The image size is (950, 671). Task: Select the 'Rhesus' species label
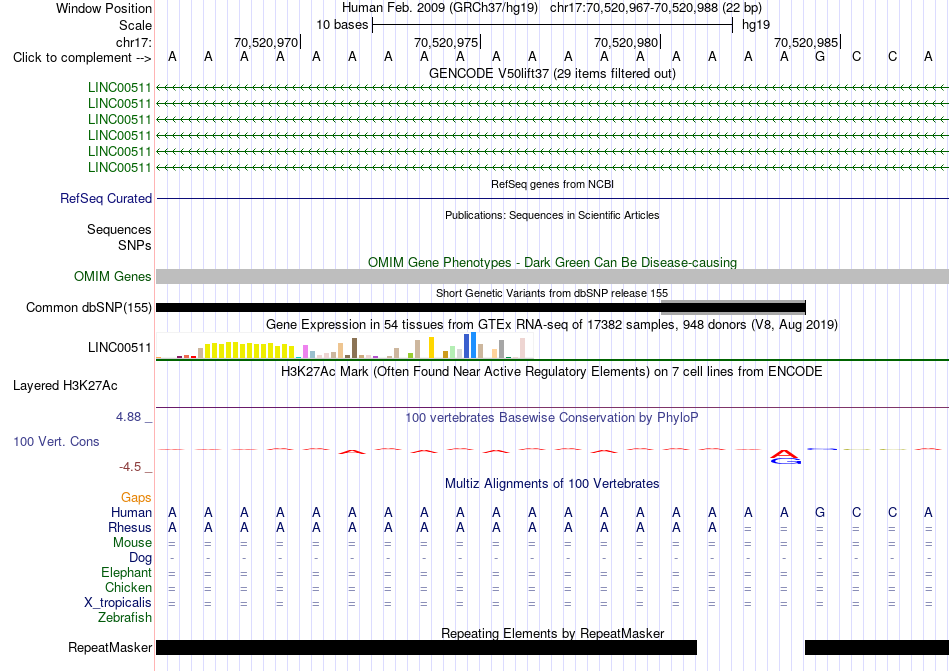coord(130,527)
